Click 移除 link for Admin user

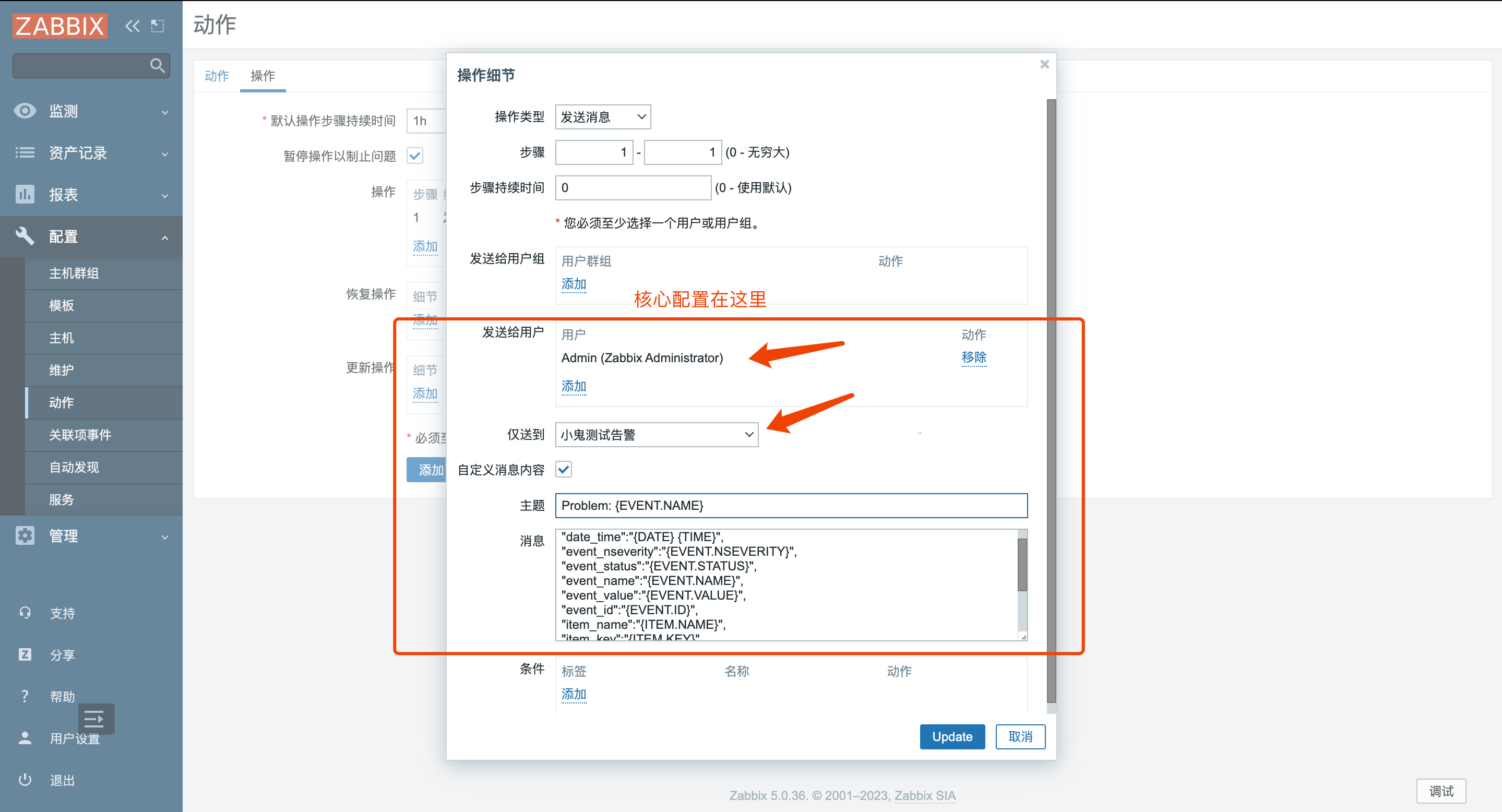[973, 357]
